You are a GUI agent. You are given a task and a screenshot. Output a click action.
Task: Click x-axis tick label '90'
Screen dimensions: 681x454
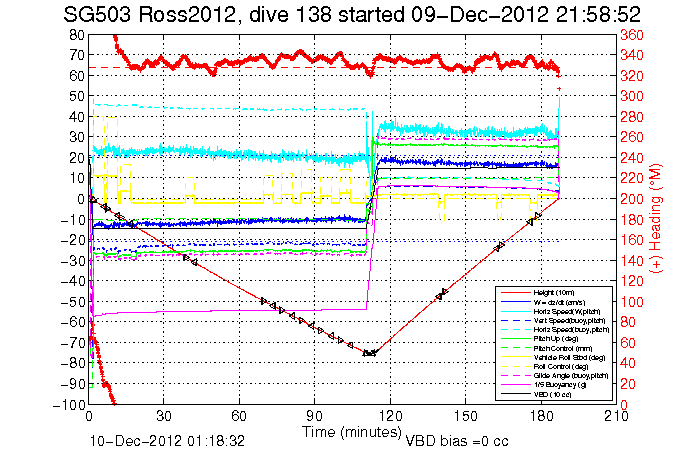314,416
